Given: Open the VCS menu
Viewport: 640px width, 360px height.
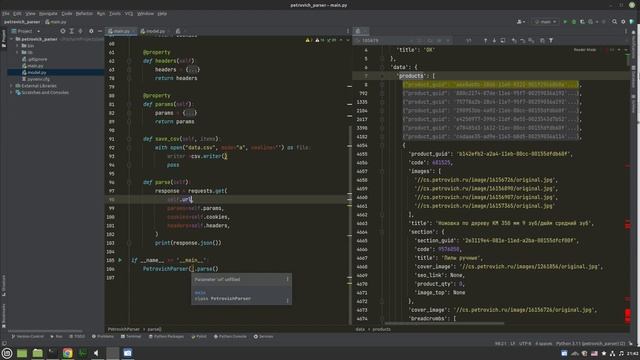Looking at the screenshot, I should 129,13.
